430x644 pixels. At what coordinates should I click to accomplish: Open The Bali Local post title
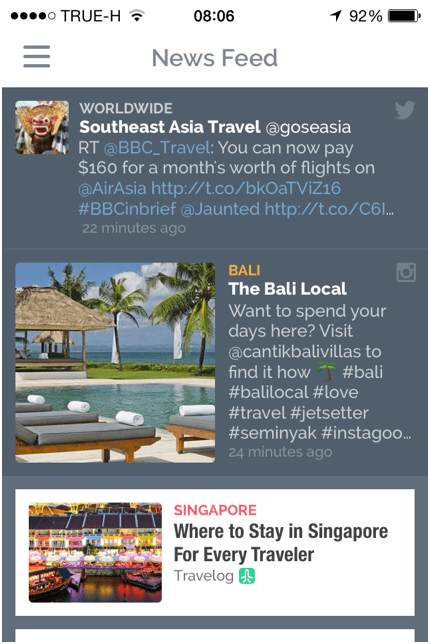click(x=287, y=289)
